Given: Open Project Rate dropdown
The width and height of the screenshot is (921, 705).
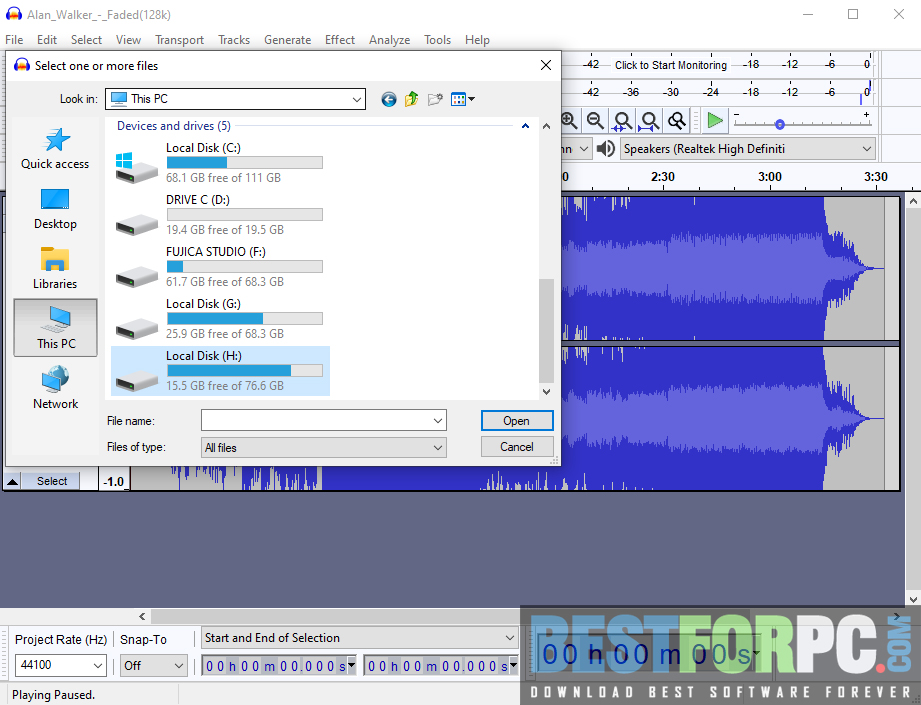Looking at the screenshot, I should [98, 666].
